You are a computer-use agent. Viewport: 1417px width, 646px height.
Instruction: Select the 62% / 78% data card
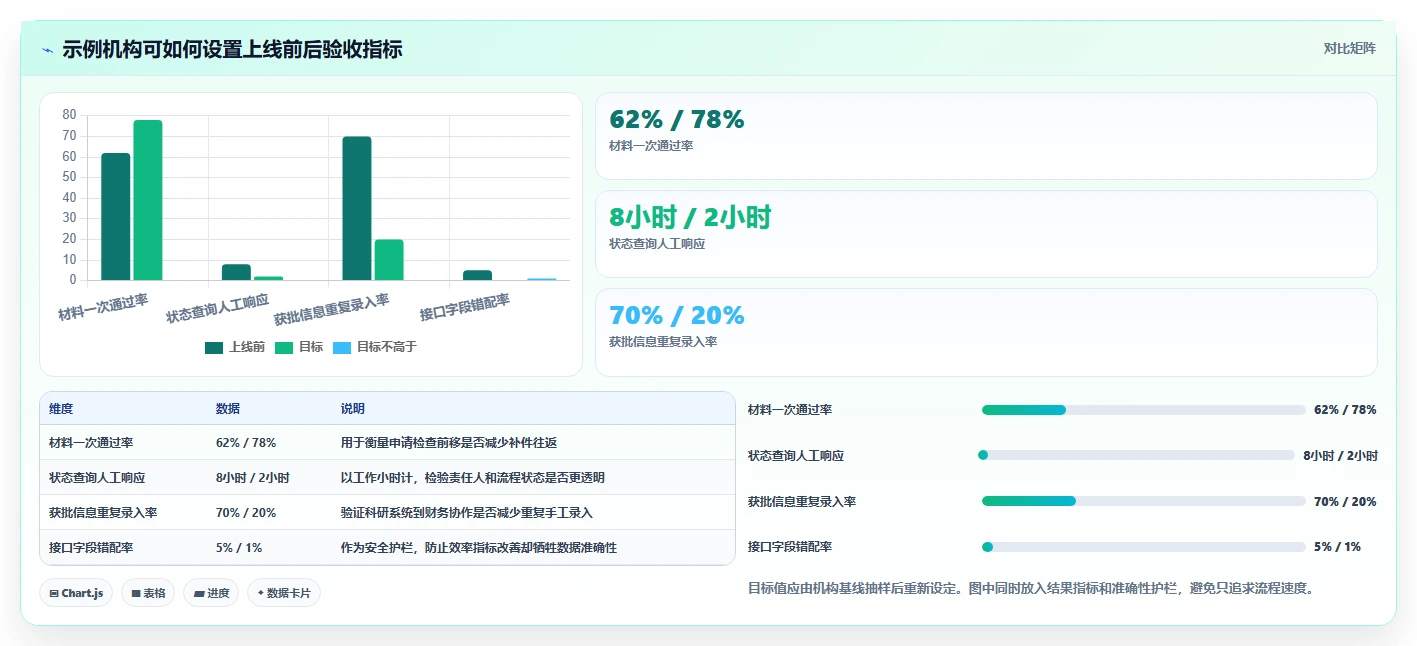986,136
